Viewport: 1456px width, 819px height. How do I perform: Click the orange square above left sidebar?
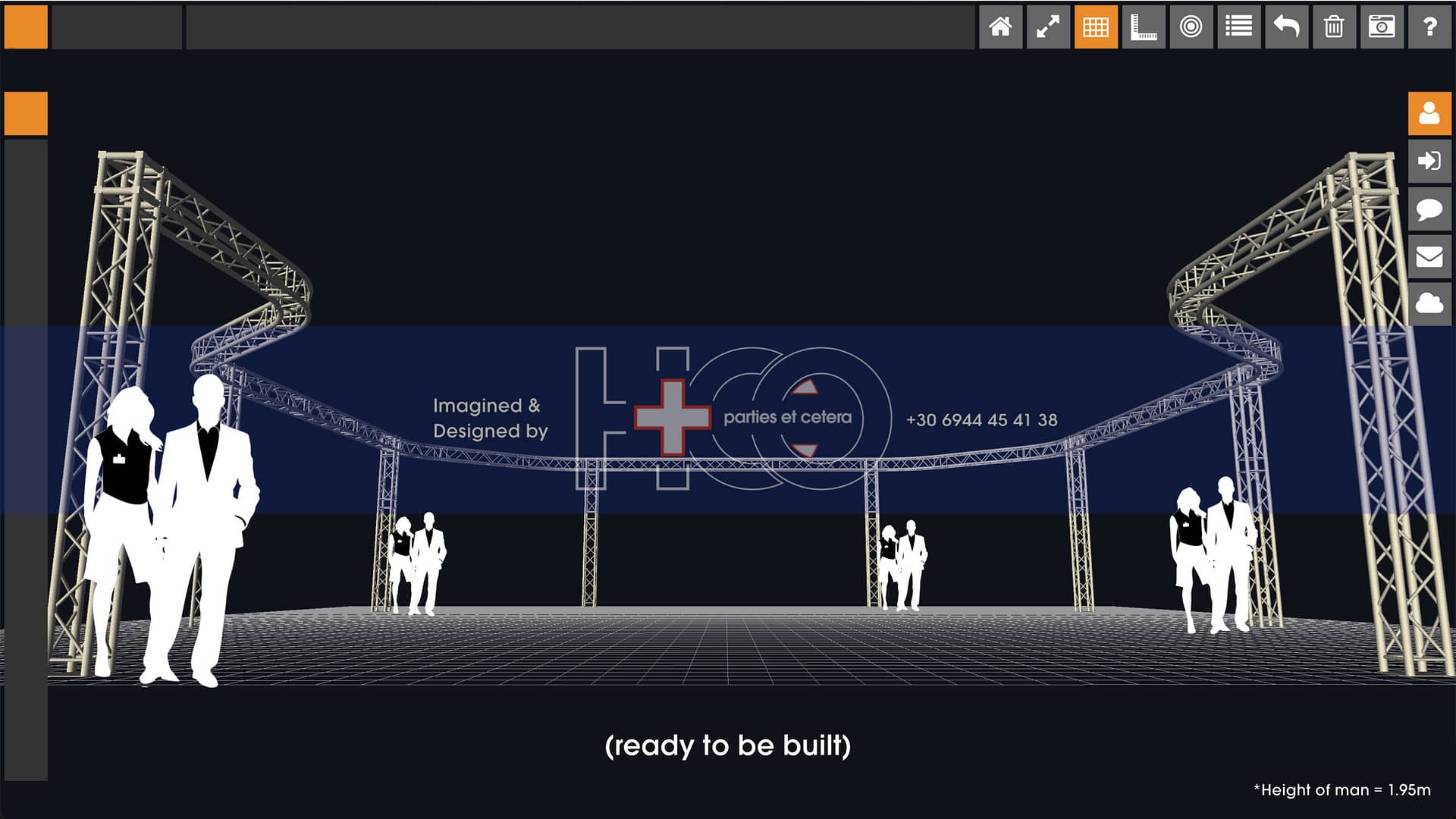pyautogui.click(x=26, y=114)
